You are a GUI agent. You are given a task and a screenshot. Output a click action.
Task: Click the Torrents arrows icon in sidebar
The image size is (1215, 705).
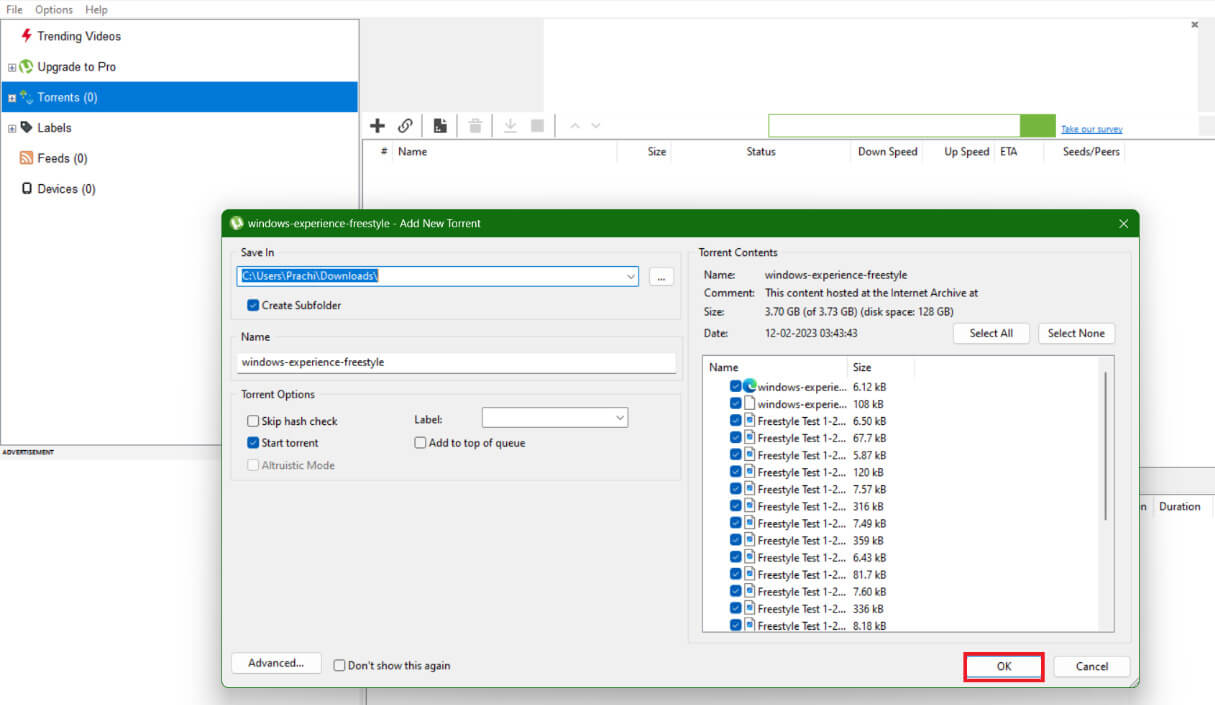pyautogui.click(x=26, y=97)
